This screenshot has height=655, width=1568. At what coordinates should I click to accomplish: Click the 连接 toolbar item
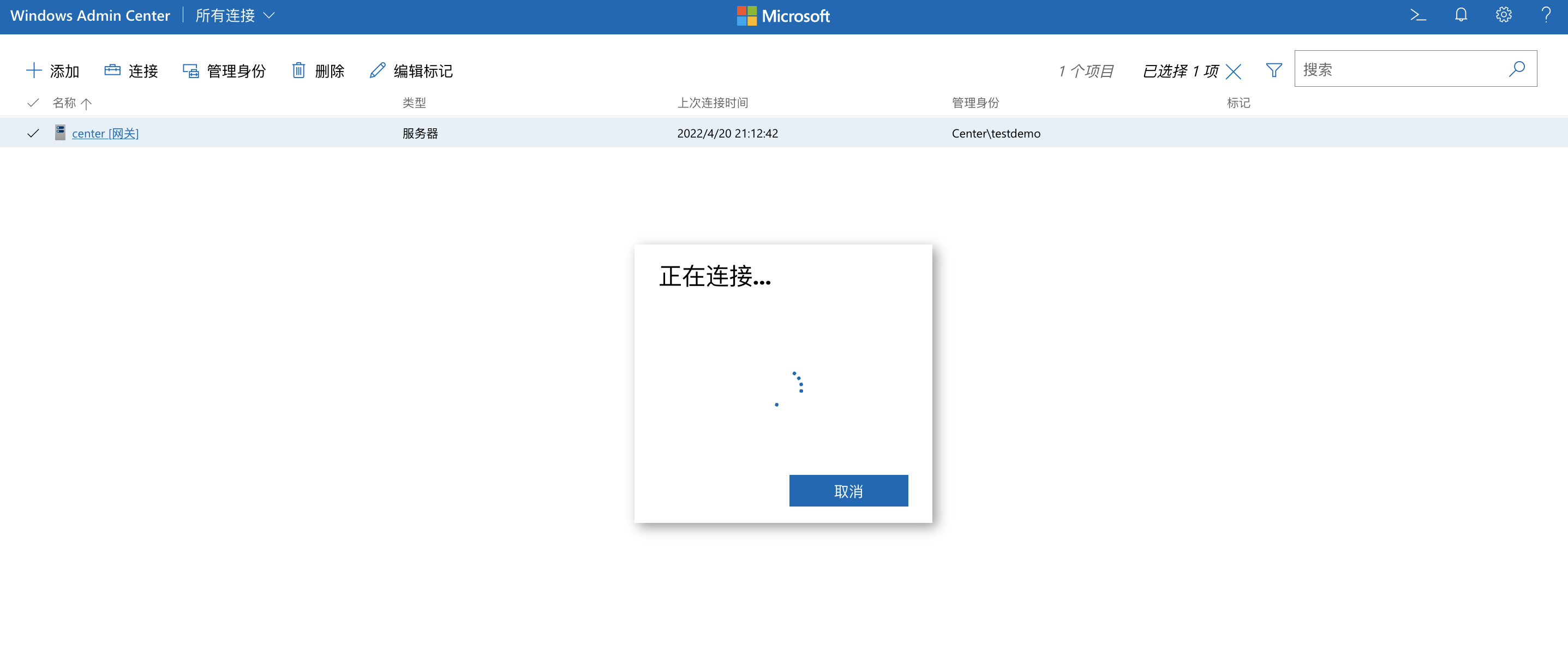coord(131,70)
